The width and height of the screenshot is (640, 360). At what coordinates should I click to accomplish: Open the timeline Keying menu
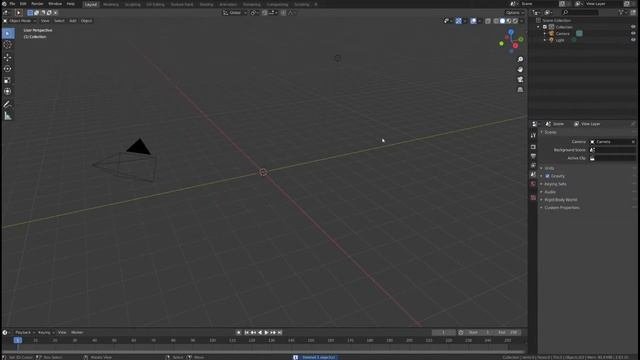click(45, 333)
